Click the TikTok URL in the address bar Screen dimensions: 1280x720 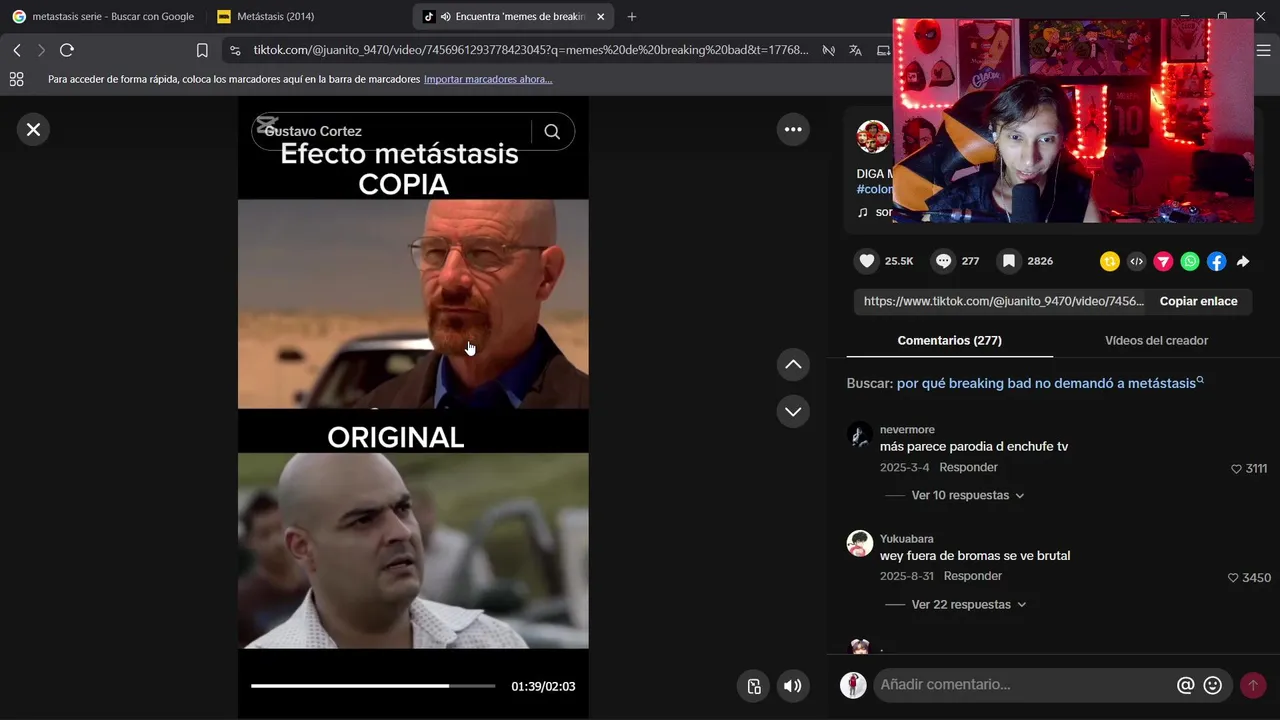coord(530,50)
